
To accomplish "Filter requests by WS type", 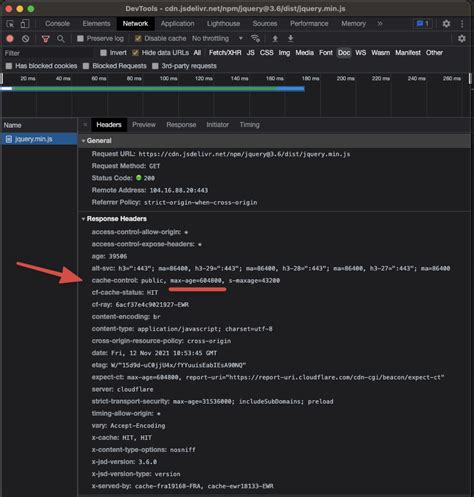I will (x=361, y=53).
